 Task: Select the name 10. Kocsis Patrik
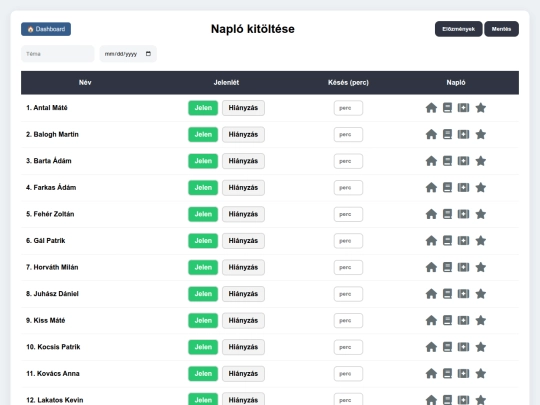tap(53, 347)
